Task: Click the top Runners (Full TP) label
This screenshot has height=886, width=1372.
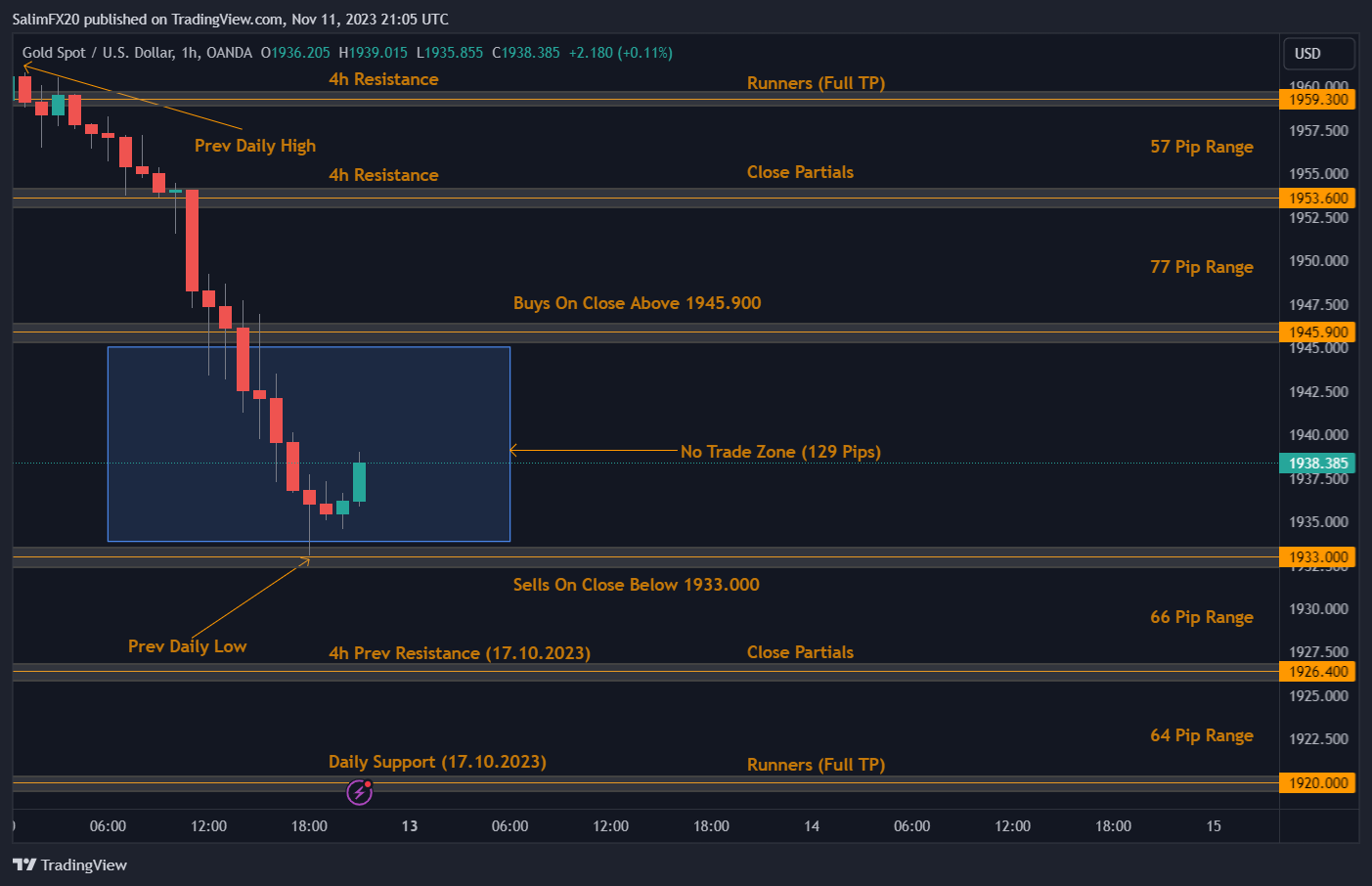Action: (x=816, y=83)
